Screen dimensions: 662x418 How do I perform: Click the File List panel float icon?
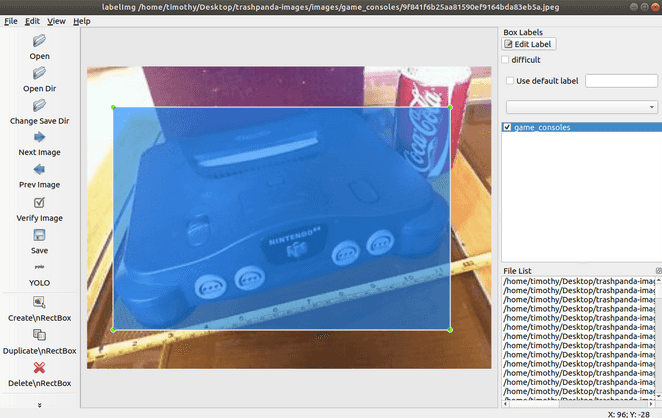tap(659, 271)
